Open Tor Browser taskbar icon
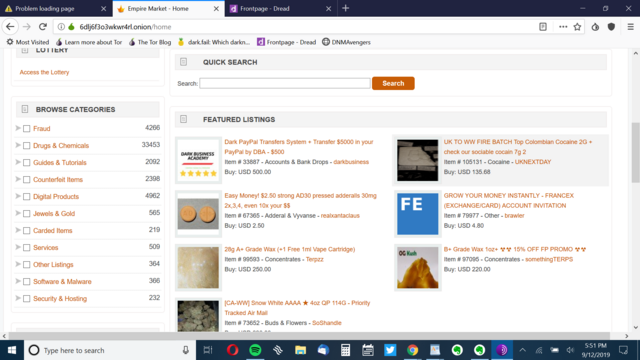 [502, 350]
